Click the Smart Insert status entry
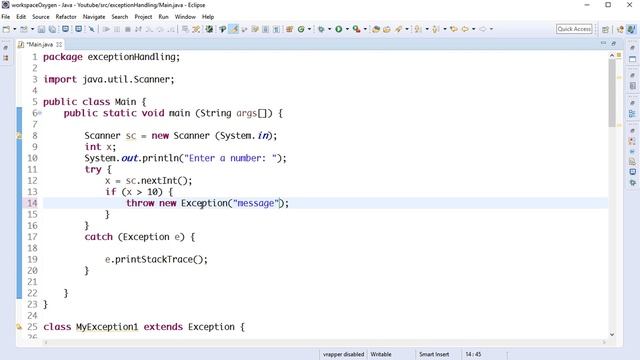640x360 pixels. [434, 354]
